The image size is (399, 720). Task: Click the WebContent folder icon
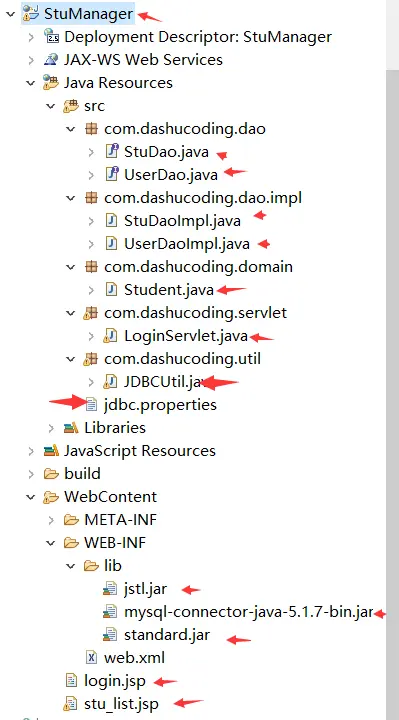point(51,496)
